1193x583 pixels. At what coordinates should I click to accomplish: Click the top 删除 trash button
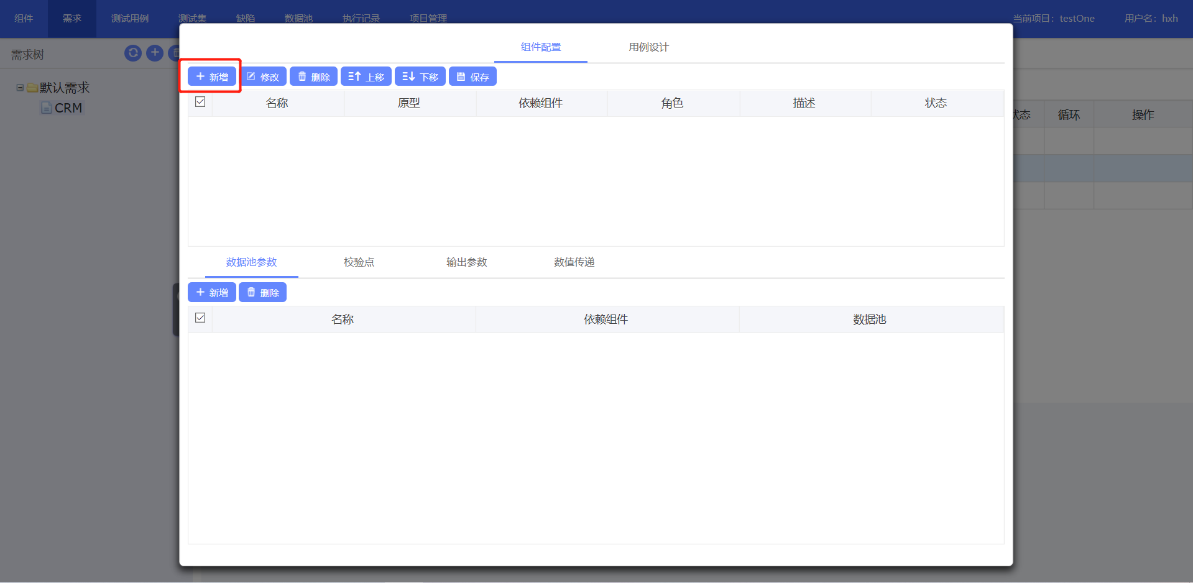(x=313, y=77)
